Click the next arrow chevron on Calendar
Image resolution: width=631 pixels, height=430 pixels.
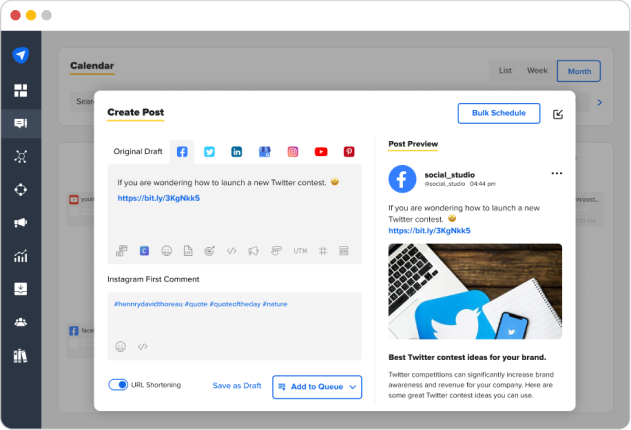(x=600, y=103)
